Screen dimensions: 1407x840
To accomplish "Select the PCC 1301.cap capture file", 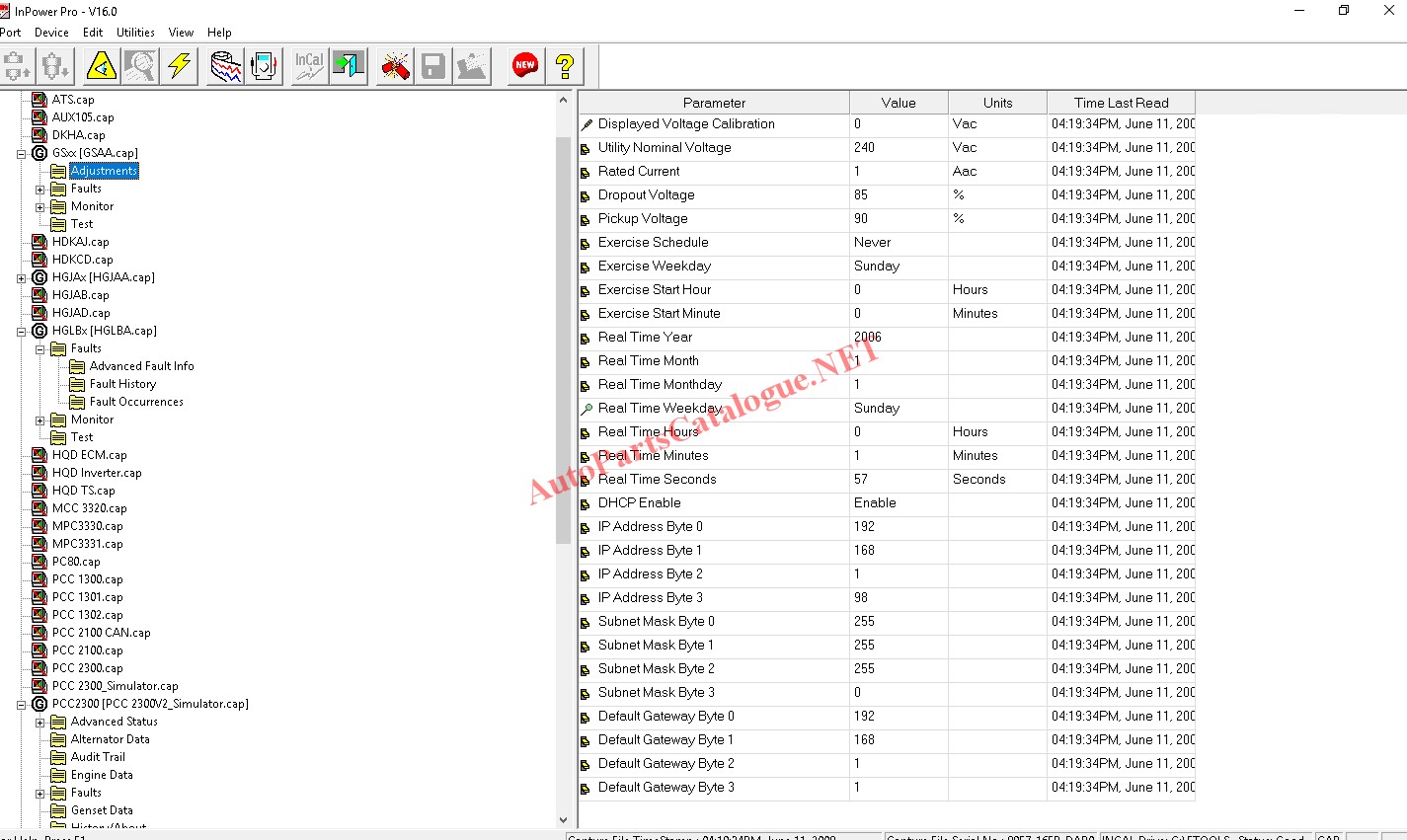I will click(87, 597).
